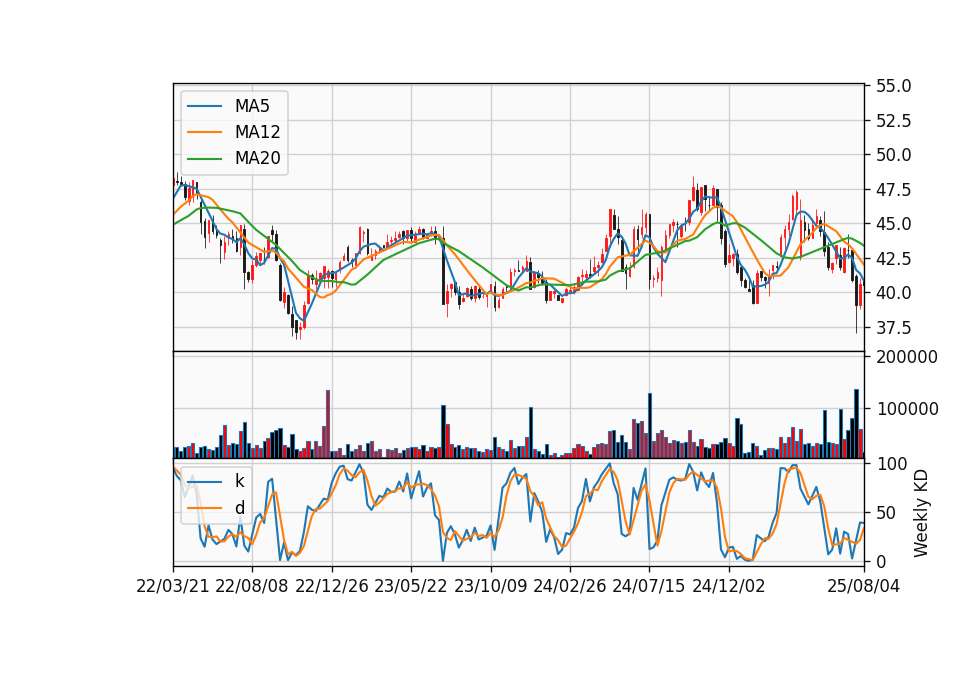Click the 22/03/21 date tick label
Screen dimensions: 960x690
(173, 586)
